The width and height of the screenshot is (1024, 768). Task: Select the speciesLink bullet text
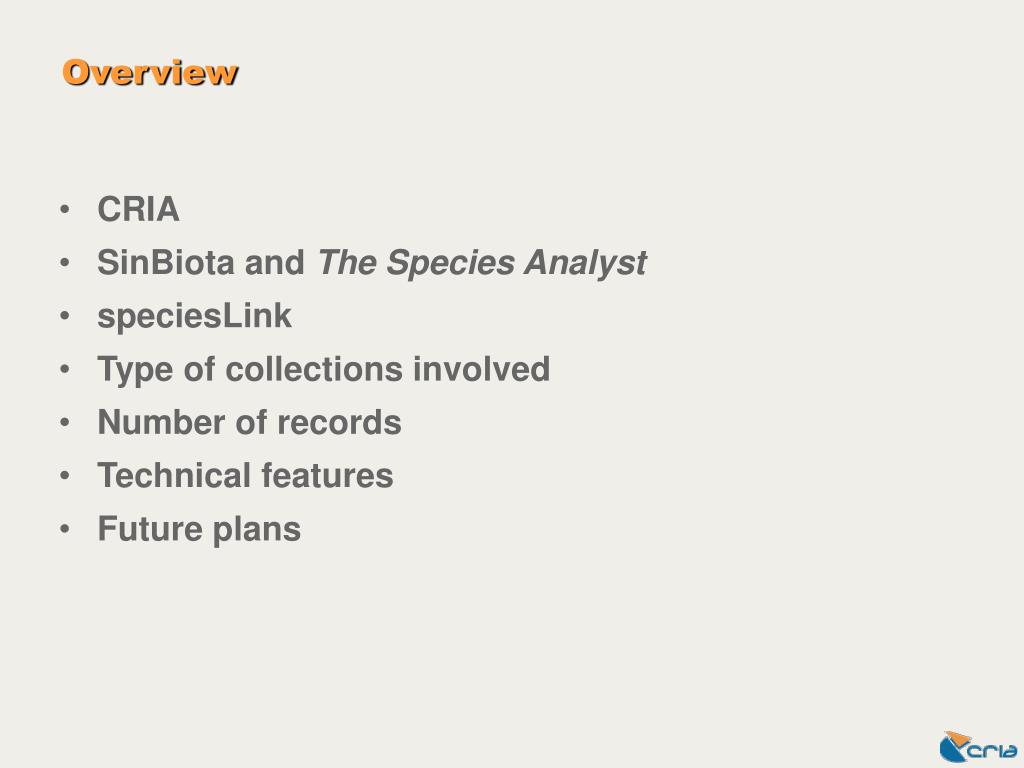pos(194,317)
